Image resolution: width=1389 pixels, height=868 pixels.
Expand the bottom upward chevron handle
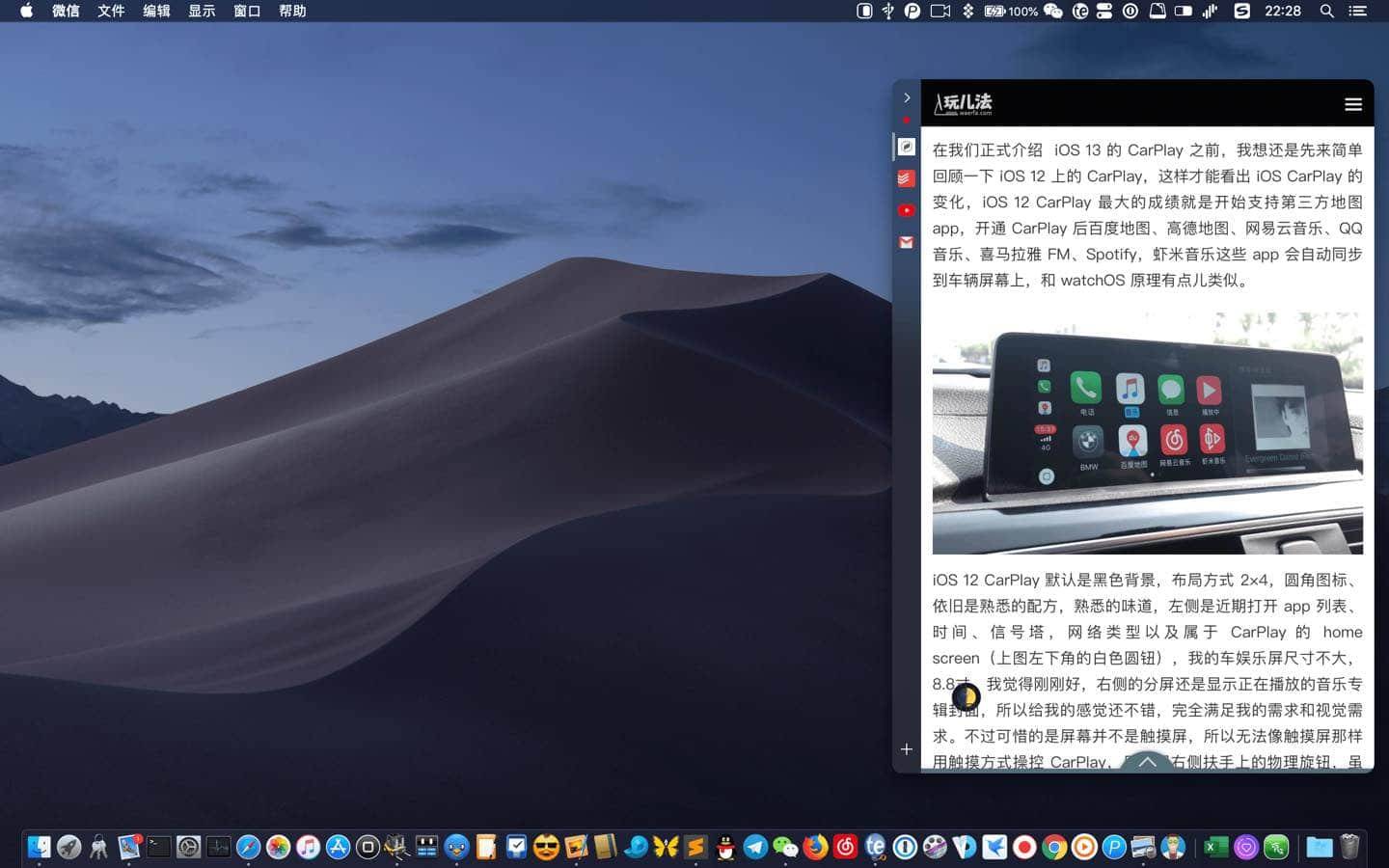(1147, 761)
